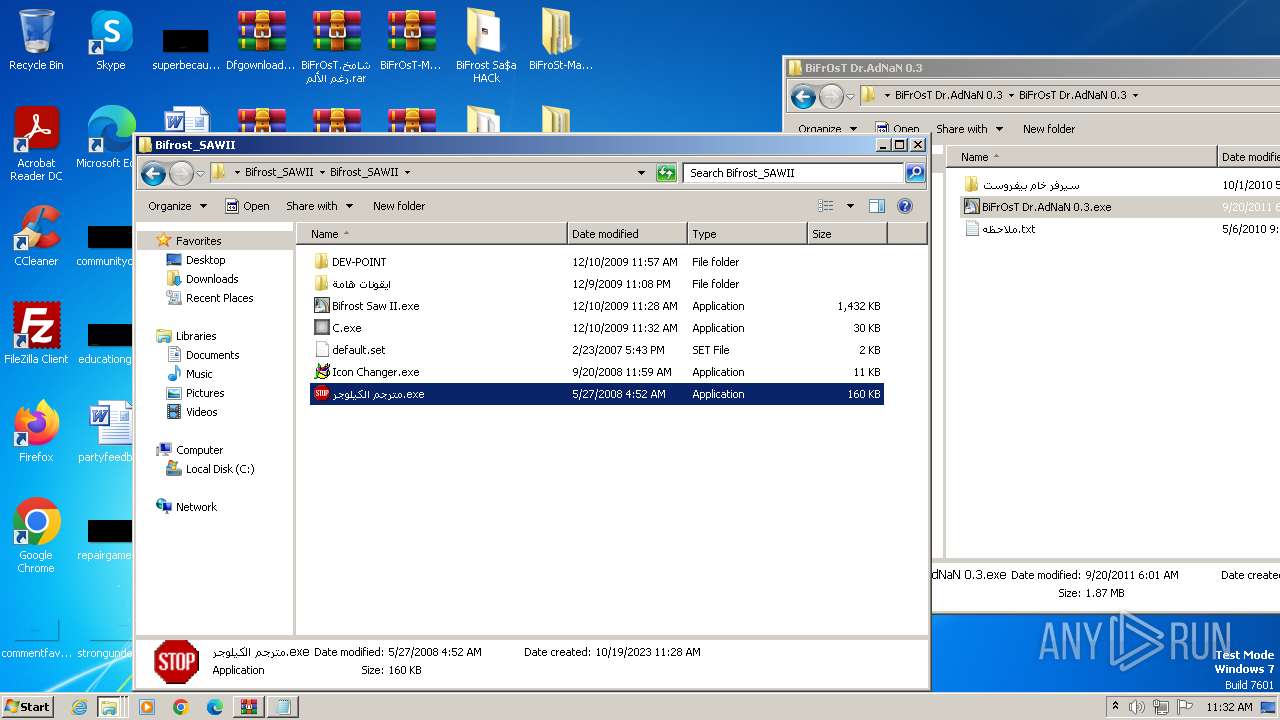1280x720 pixels.
Task: Click the volume icon in system tray
Action: click(1137, 707)
